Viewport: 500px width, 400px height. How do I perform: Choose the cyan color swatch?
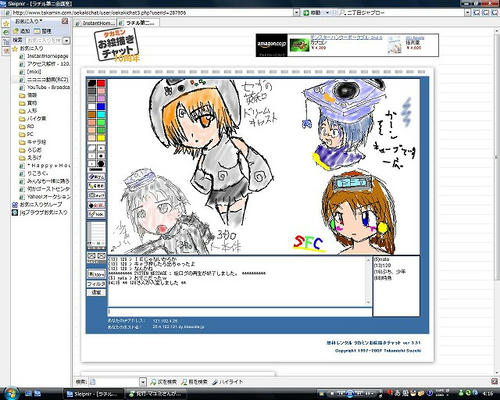coord(101,115)
